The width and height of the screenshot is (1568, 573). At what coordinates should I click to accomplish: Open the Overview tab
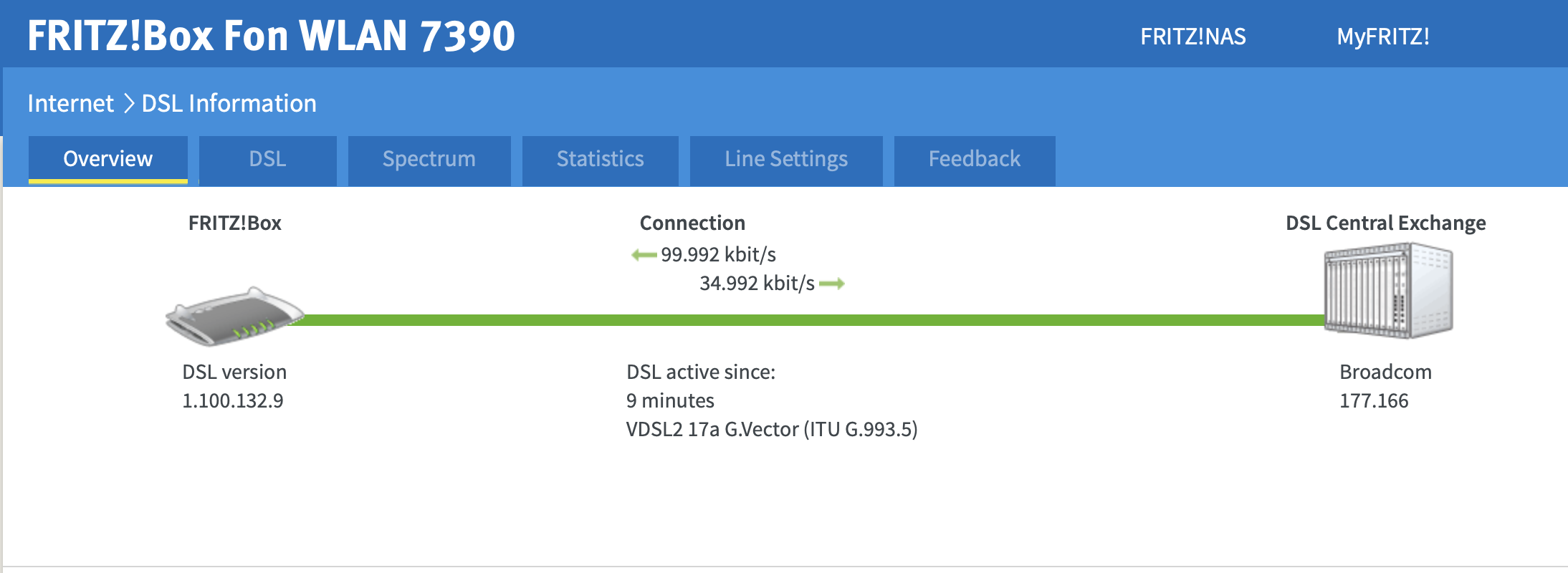pos(108,159)
